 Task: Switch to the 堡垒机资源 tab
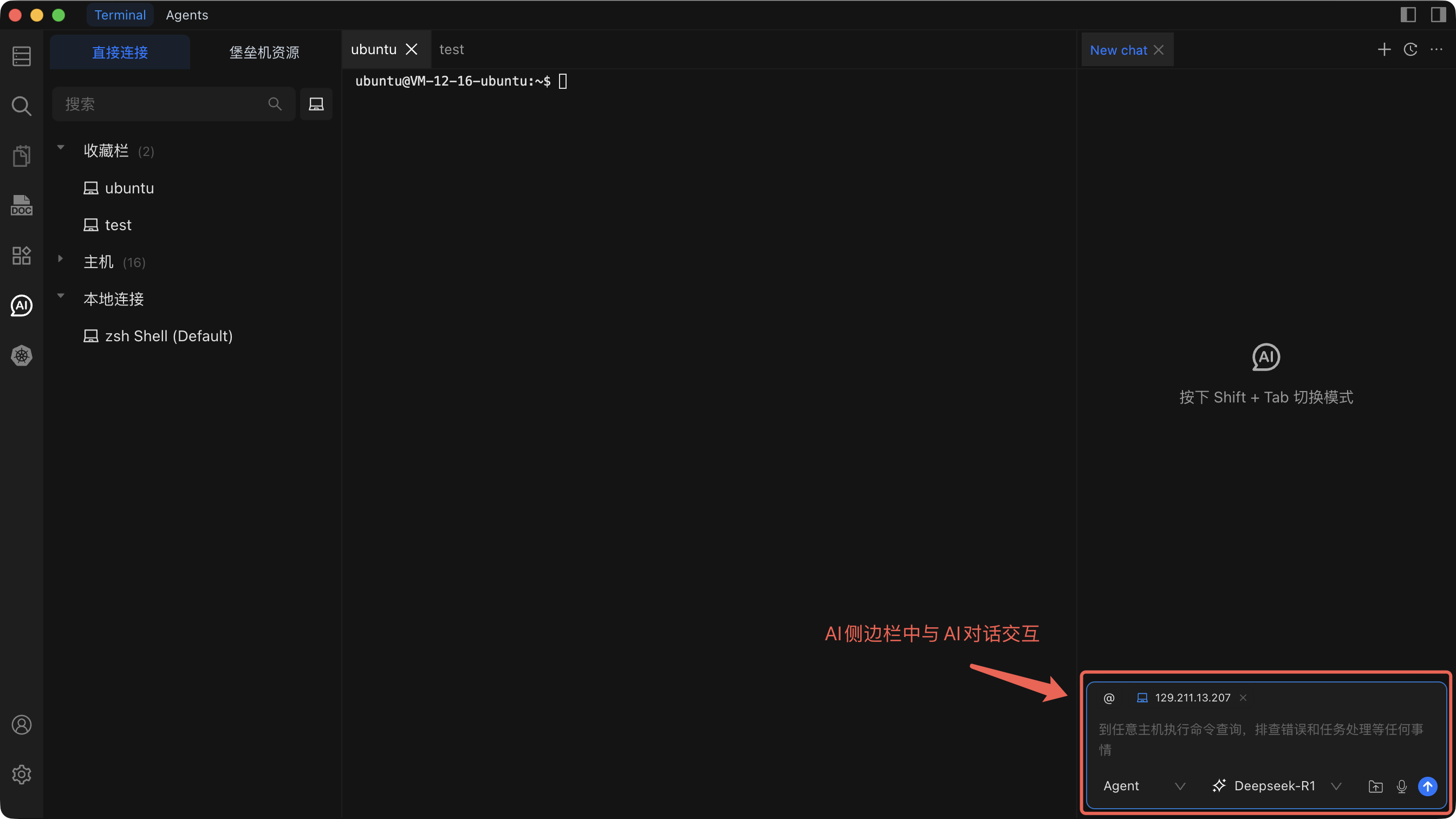(x=264, y=53)
